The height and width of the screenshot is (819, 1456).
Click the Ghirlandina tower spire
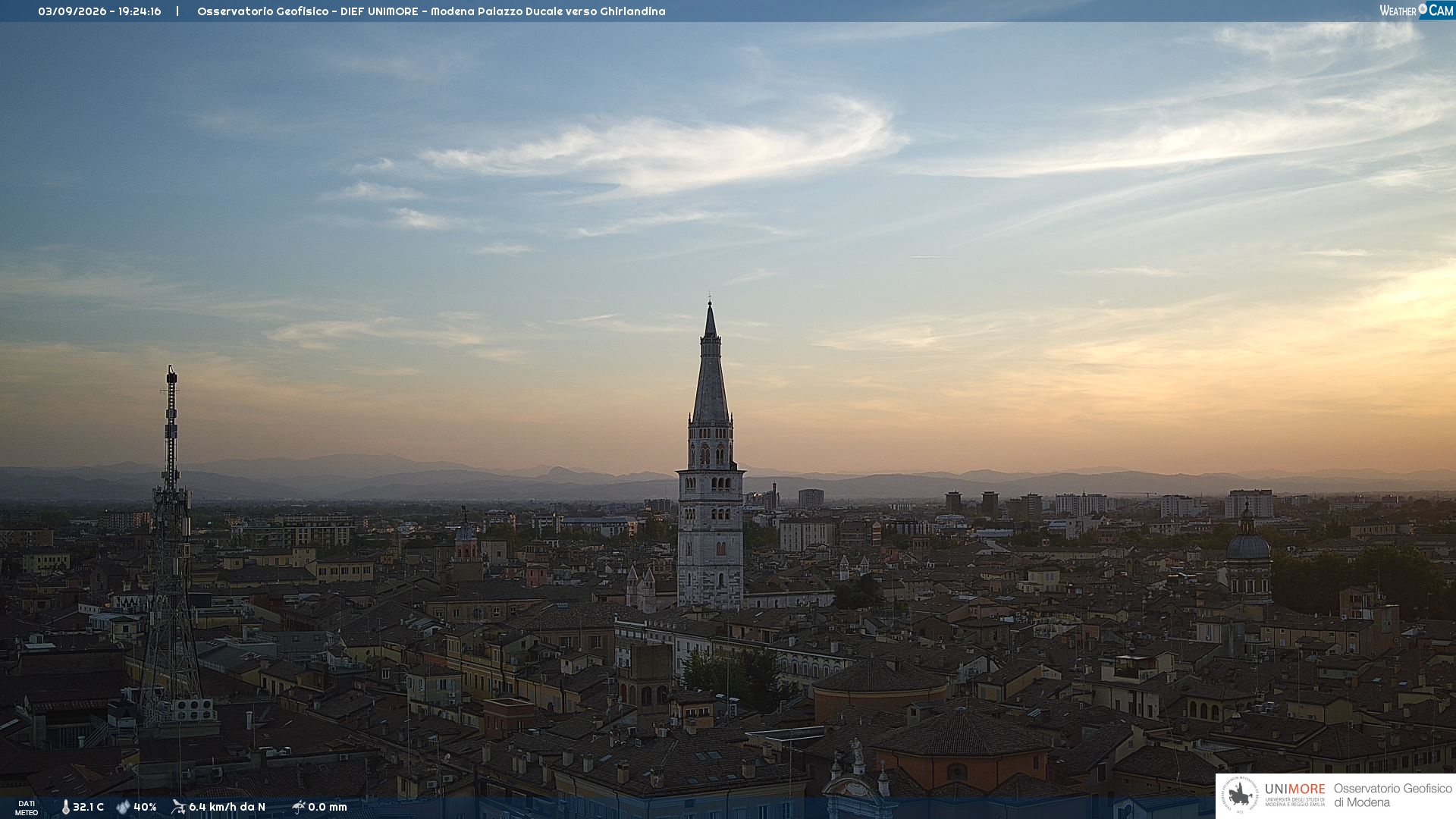(710, 364)
